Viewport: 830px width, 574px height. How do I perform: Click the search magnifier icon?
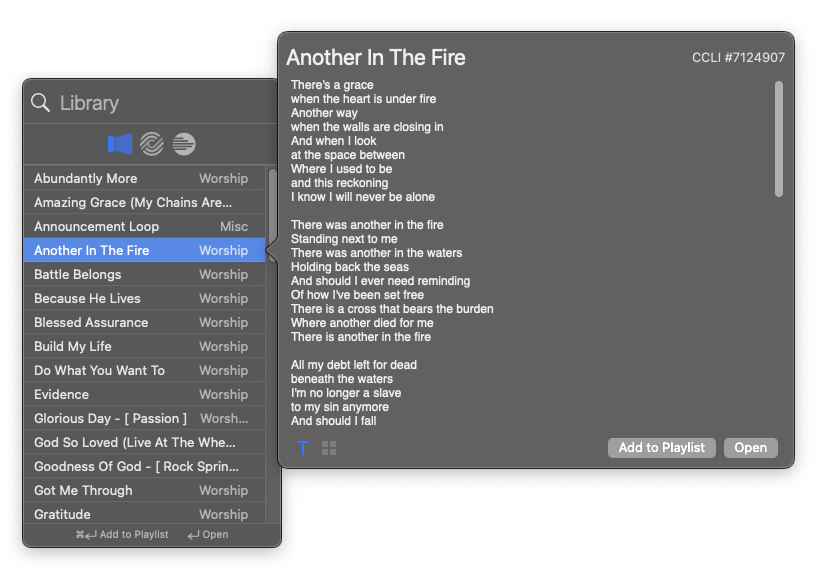pyautogui.click(x=40, y=103)
